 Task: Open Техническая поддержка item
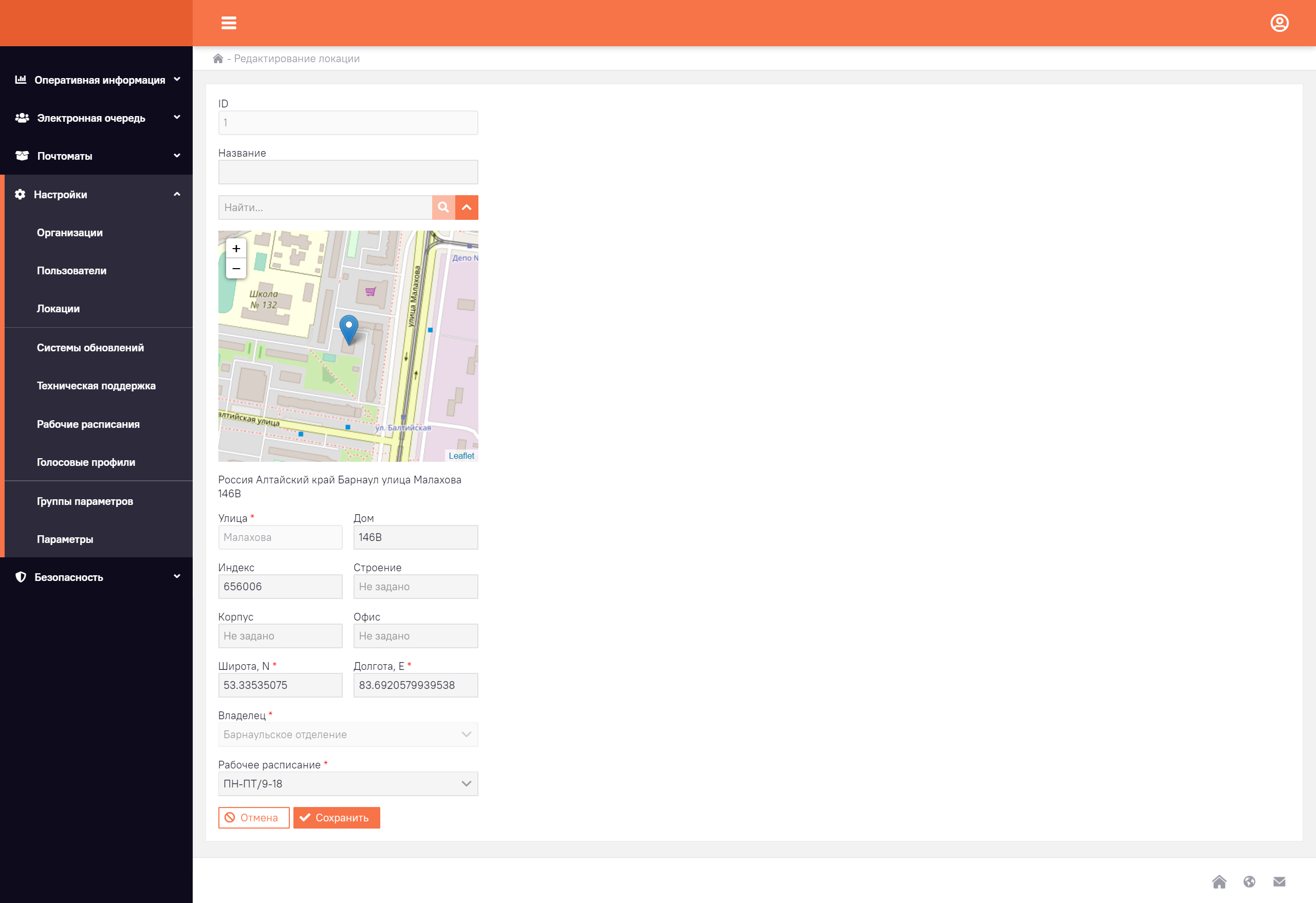96,386
